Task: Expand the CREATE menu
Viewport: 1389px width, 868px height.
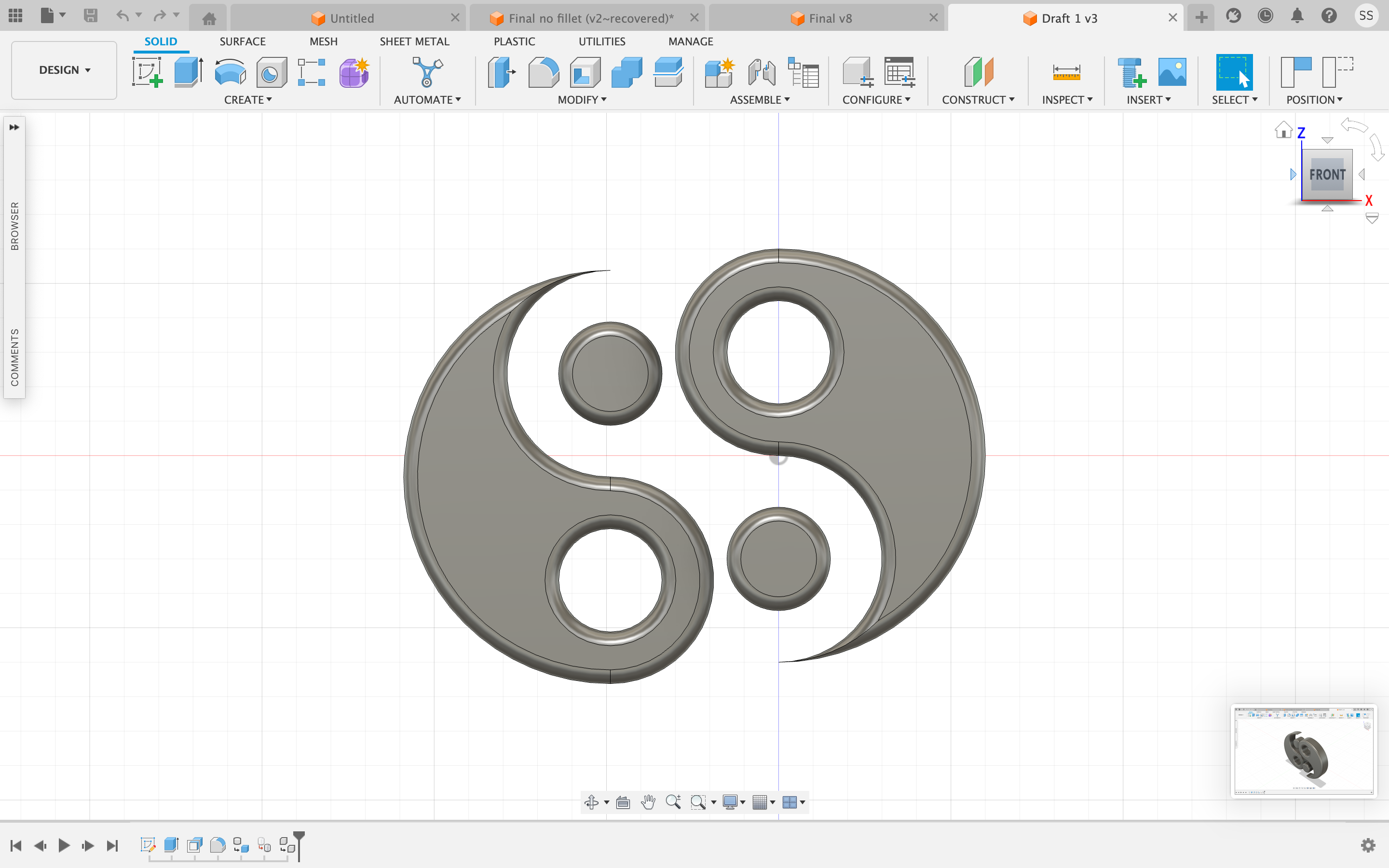Action: [248, 100]
